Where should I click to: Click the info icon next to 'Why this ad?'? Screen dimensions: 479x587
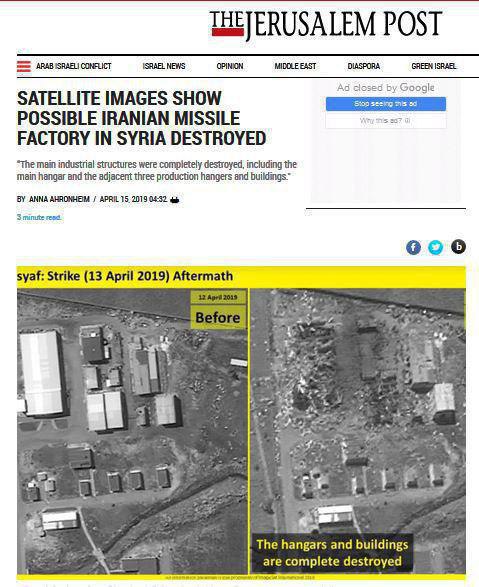tap(408, 121)
